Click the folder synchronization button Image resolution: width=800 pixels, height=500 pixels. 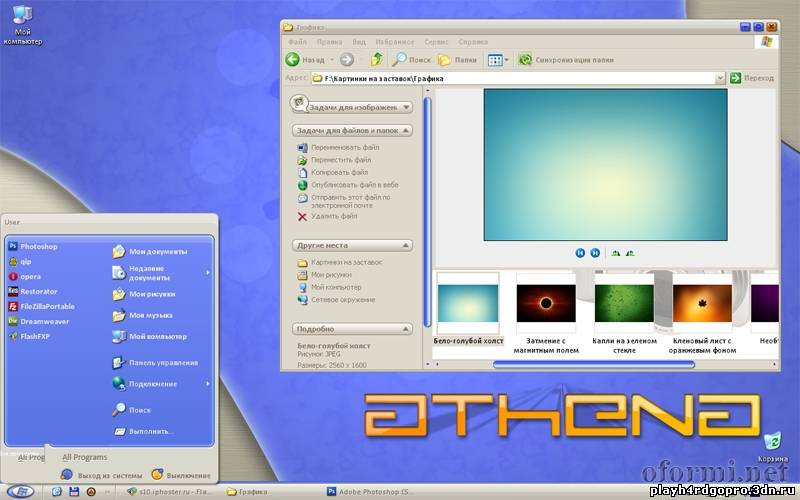[566, 60]
